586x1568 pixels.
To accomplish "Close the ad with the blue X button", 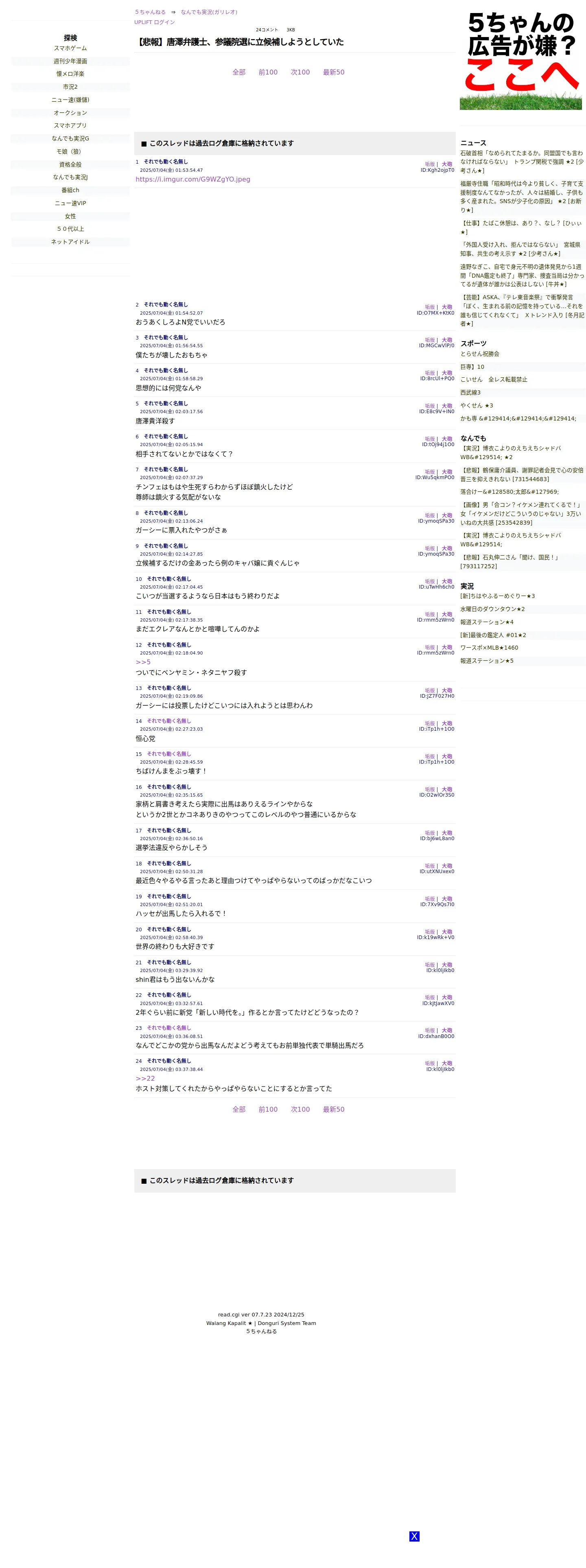I will (x=414, y=1536).
